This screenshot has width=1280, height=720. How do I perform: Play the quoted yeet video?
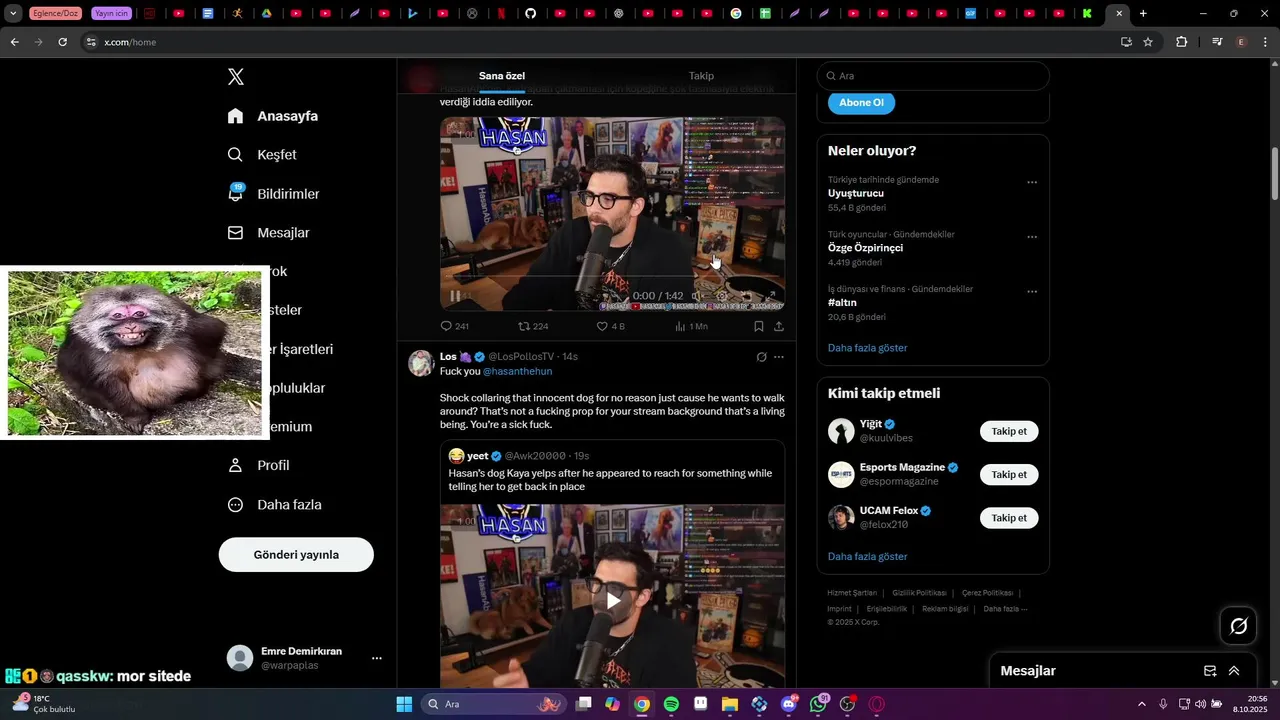click(x=613, y=600)
